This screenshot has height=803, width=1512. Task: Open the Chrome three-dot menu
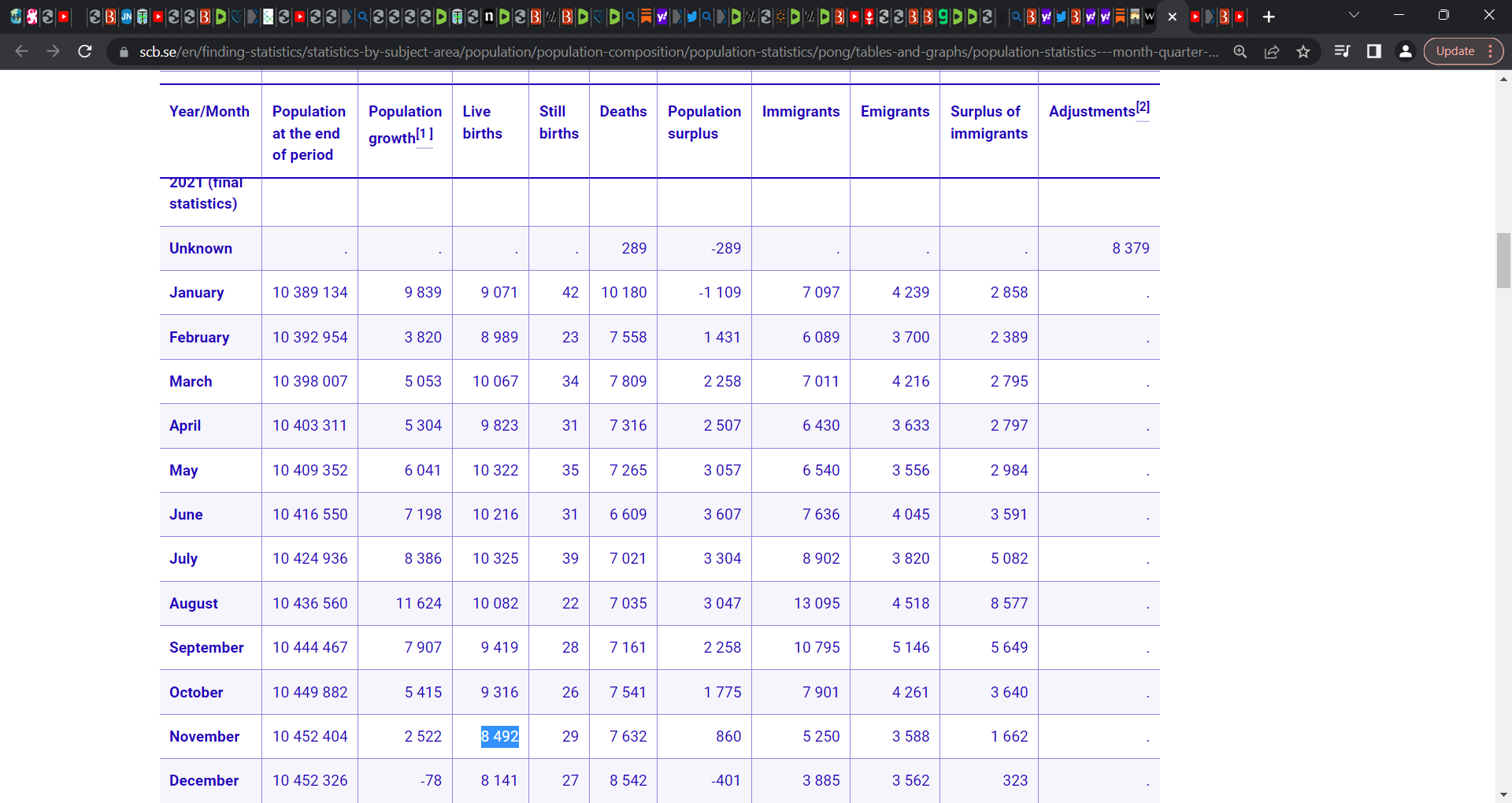pos(1491,51)
